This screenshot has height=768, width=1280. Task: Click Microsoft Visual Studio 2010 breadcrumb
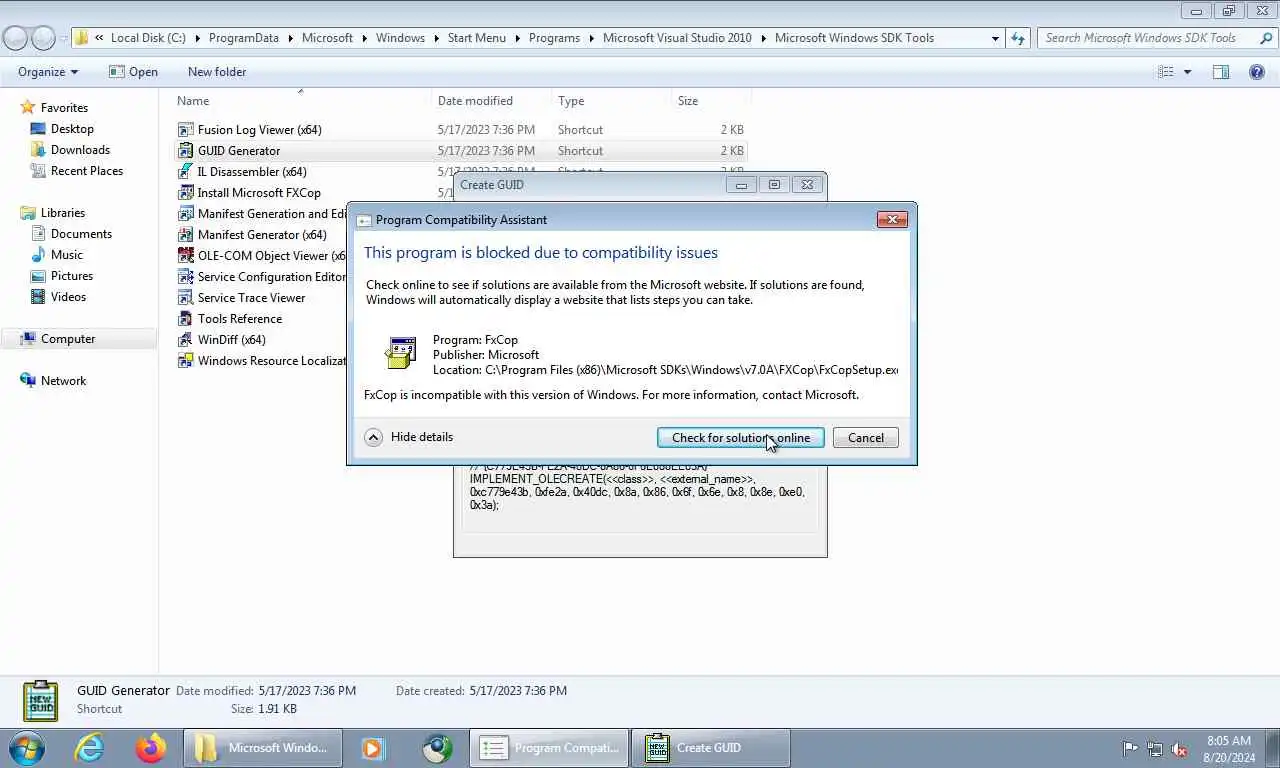[677, 38]
